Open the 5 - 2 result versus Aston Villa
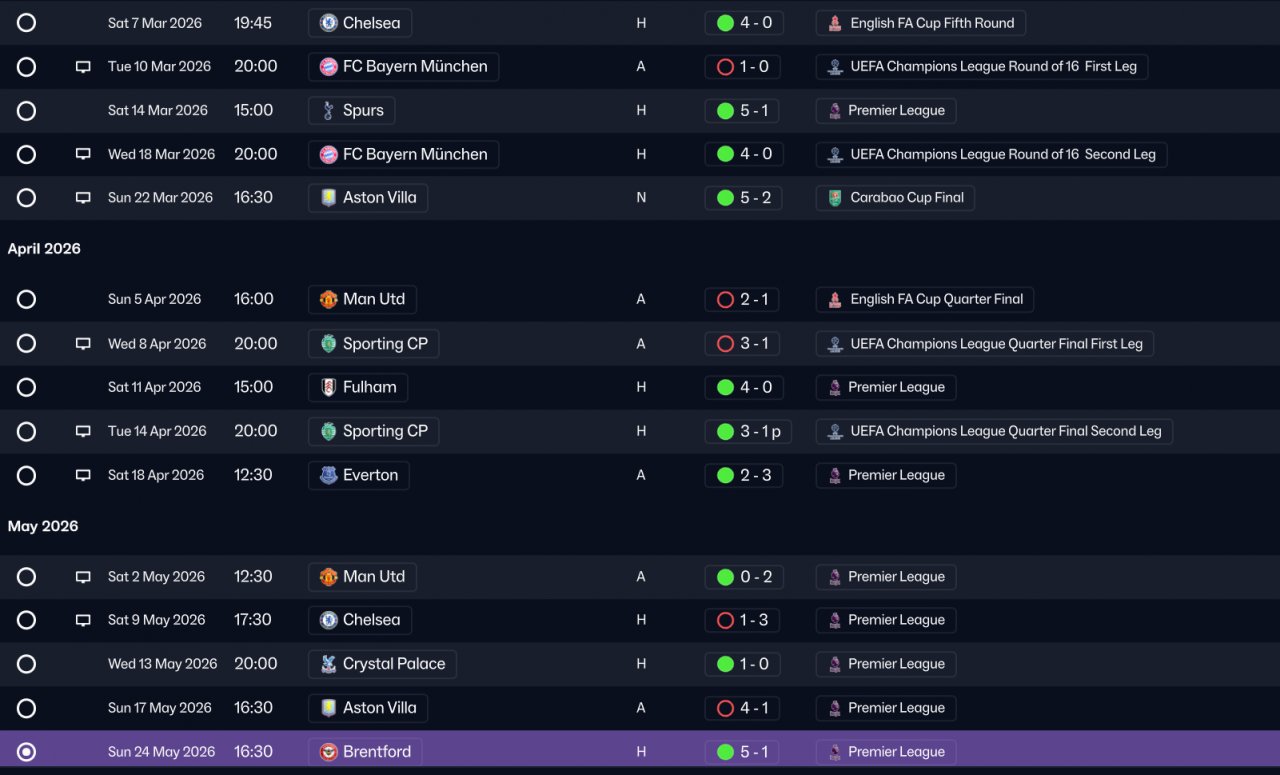 pos(743,198)
